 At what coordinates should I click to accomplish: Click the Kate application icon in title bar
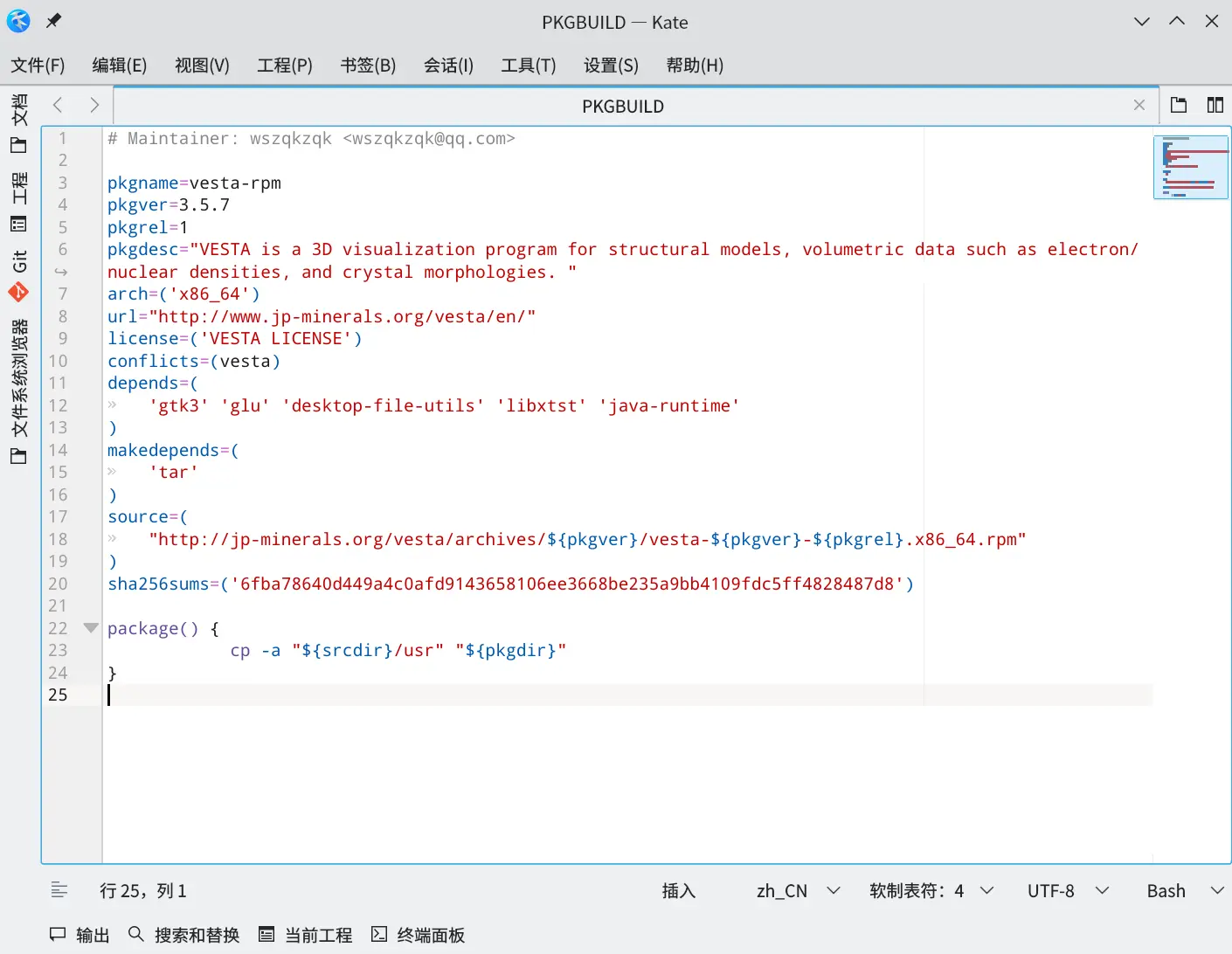coord(18,21)
